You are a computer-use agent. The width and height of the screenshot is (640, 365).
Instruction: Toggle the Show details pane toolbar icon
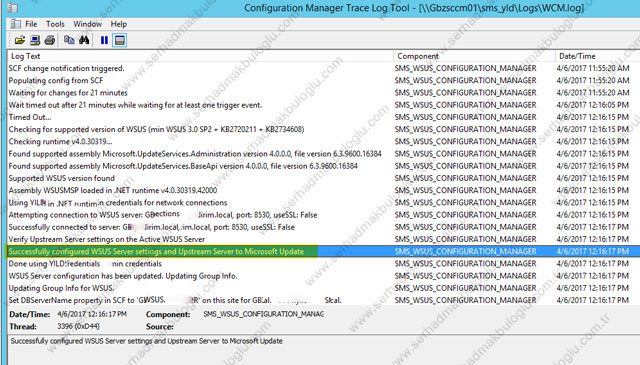120,40
